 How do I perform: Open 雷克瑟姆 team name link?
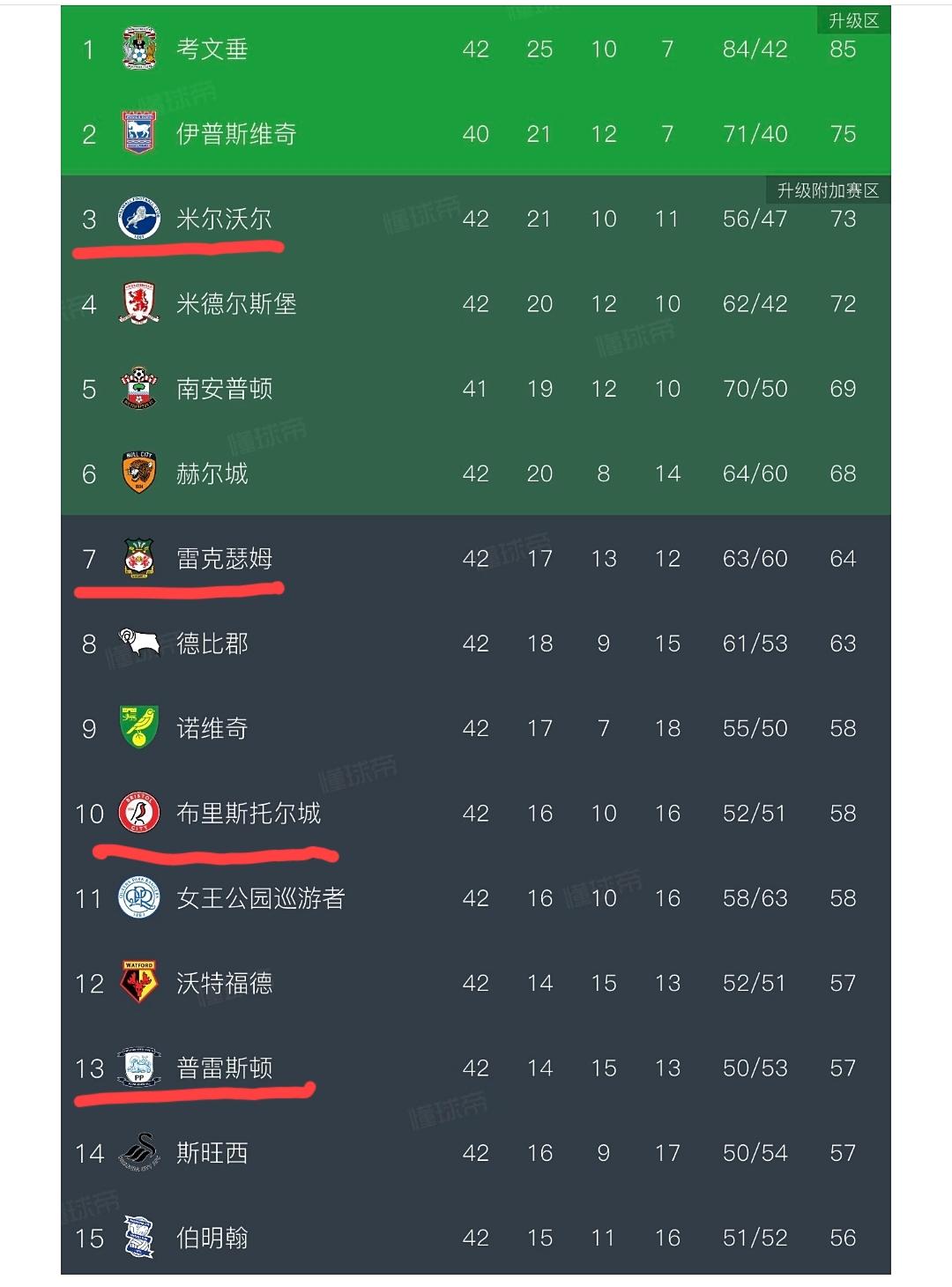pyautogui.click(x=223, y=557)
